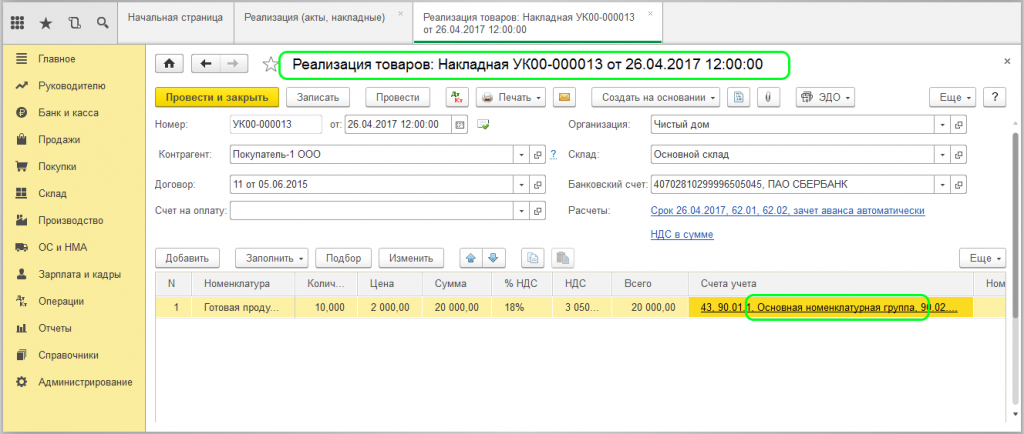Open the help question mark button
Image resolution: width=1024 pixels, height=434 pixels.
tap(995, 97)
